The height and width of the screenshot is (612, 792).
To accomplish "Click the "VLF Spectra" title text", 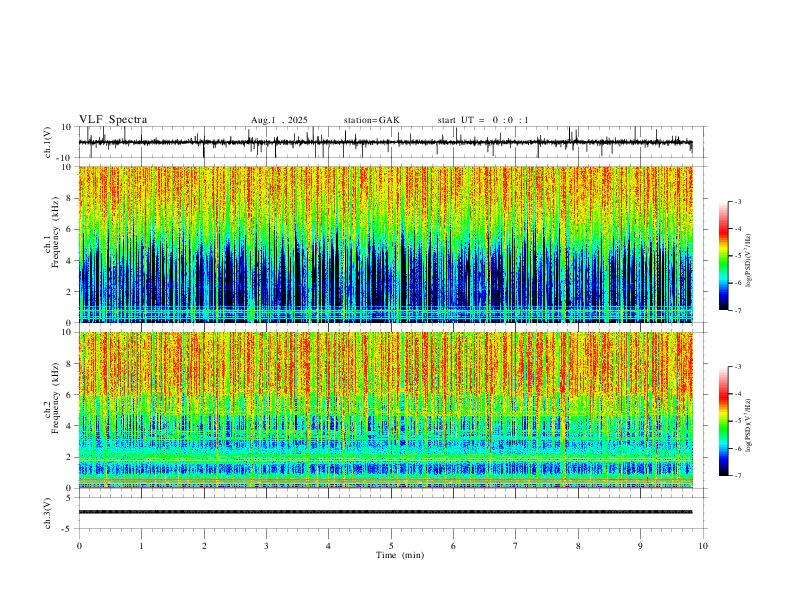I will 113,120.
